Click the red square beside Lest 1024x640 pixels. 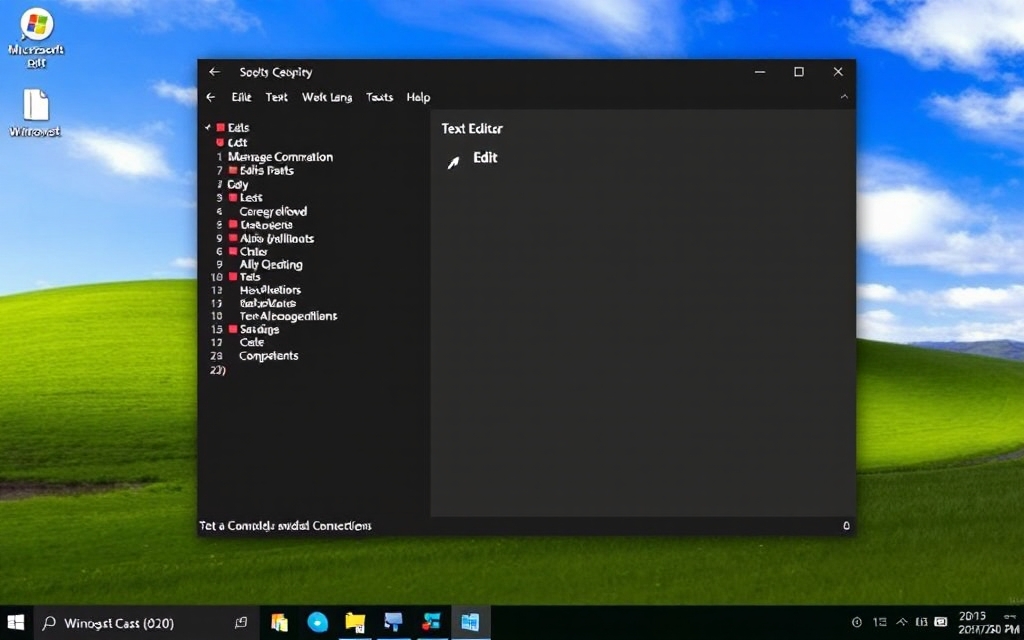click(x=233, y=197)
